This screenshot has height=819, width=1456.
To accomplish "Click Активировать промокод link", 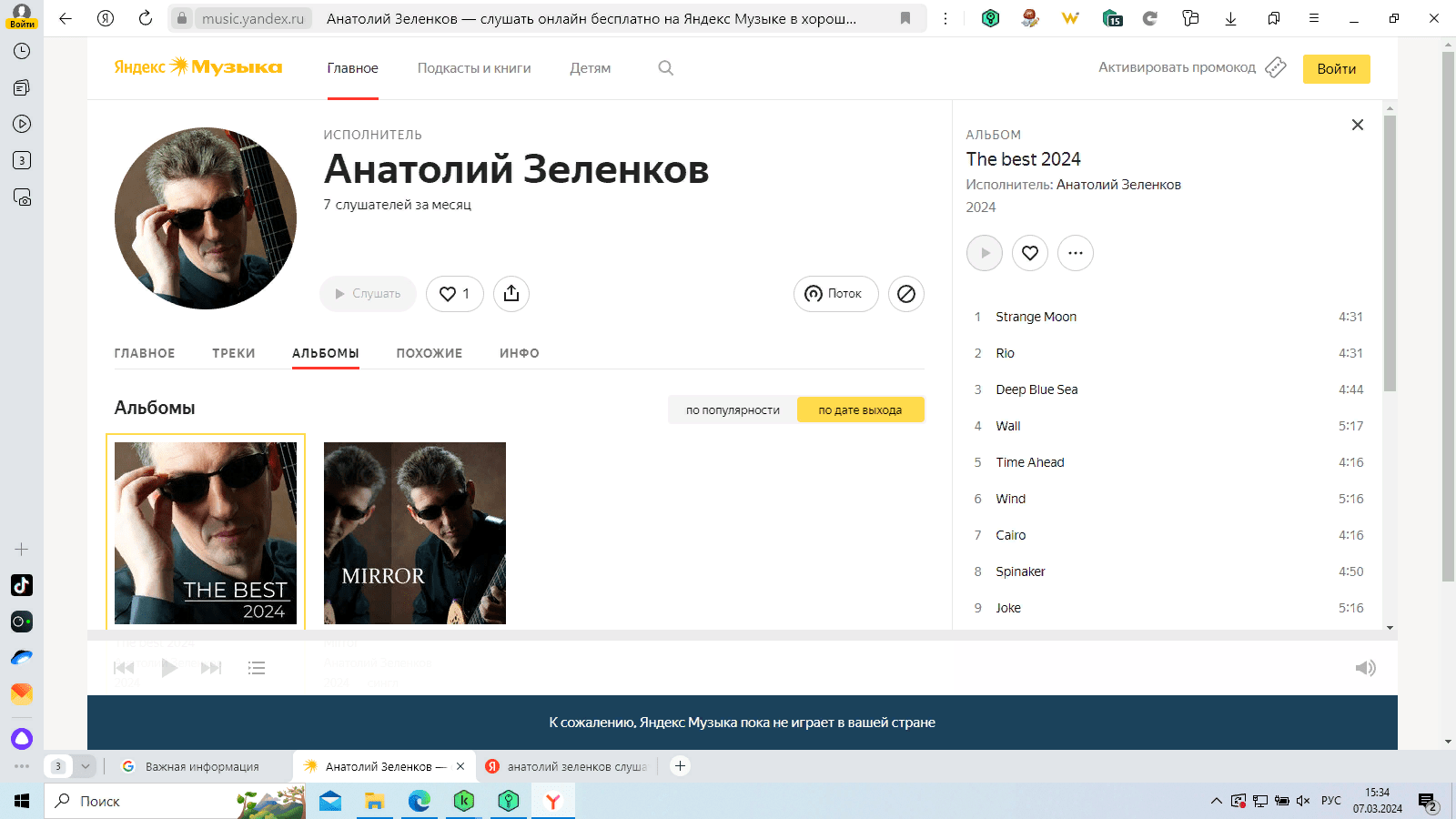I will (x=1177, y=67).
